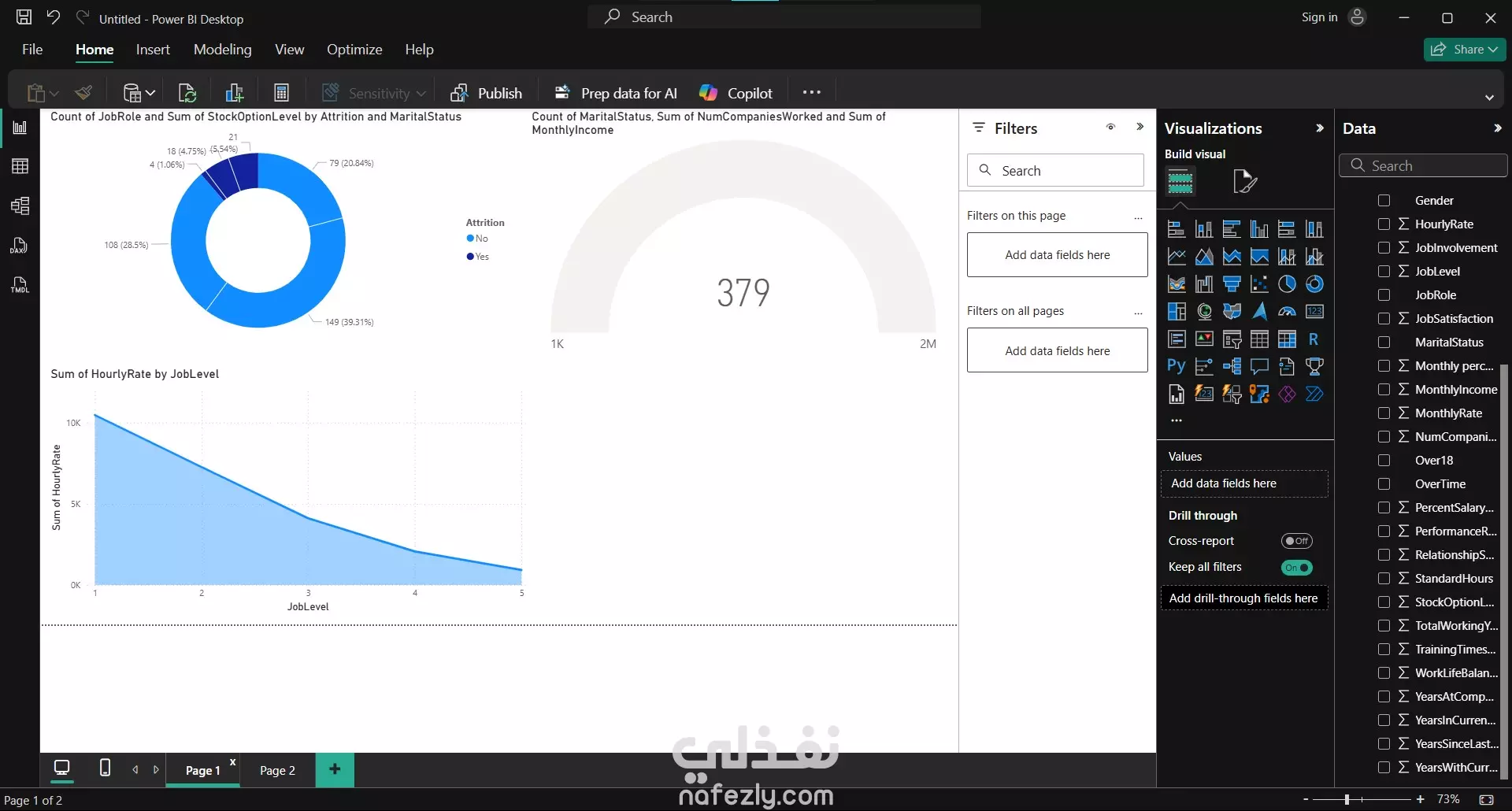The height and width of the screenshot is (811, 1512).
Task: Click Sign in
Action: 1319,17
